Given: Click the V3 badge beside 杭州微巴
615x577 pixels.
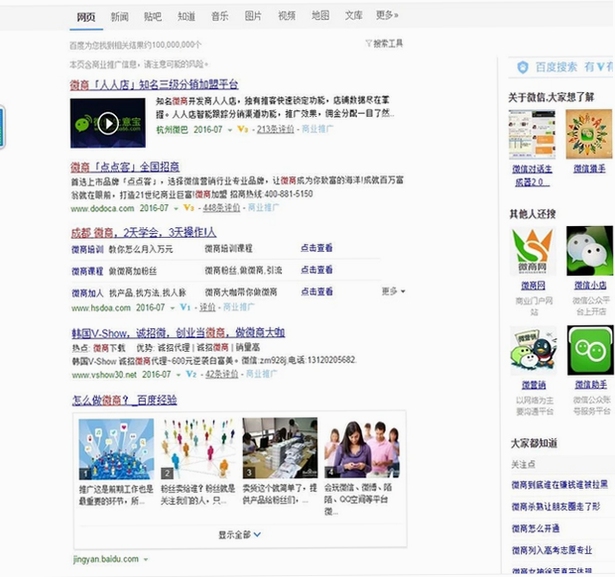Looking at the screenshot, I should coord(243,129).
